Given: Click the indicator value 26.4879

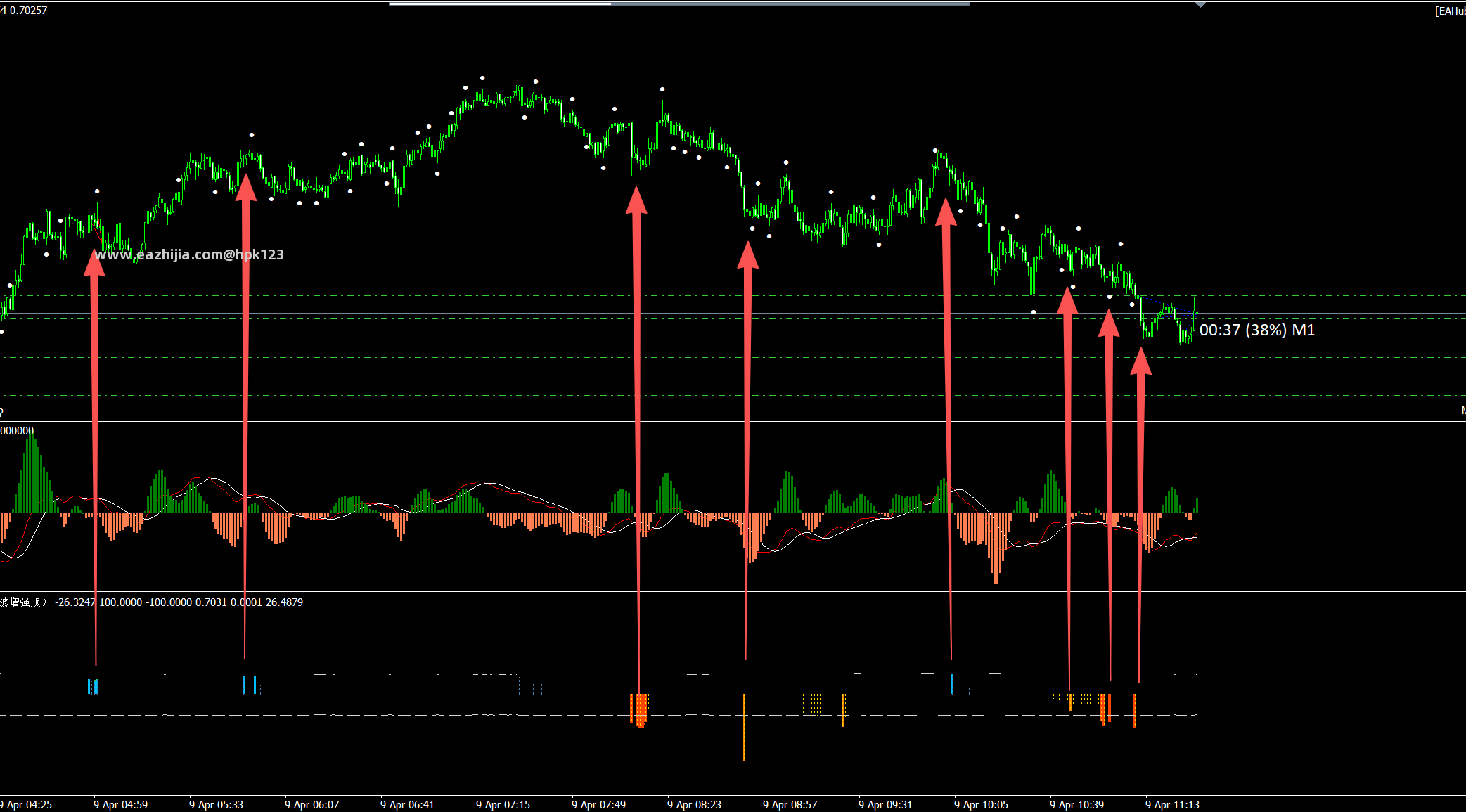Looking at the screenshot, I should click(284, 602).
